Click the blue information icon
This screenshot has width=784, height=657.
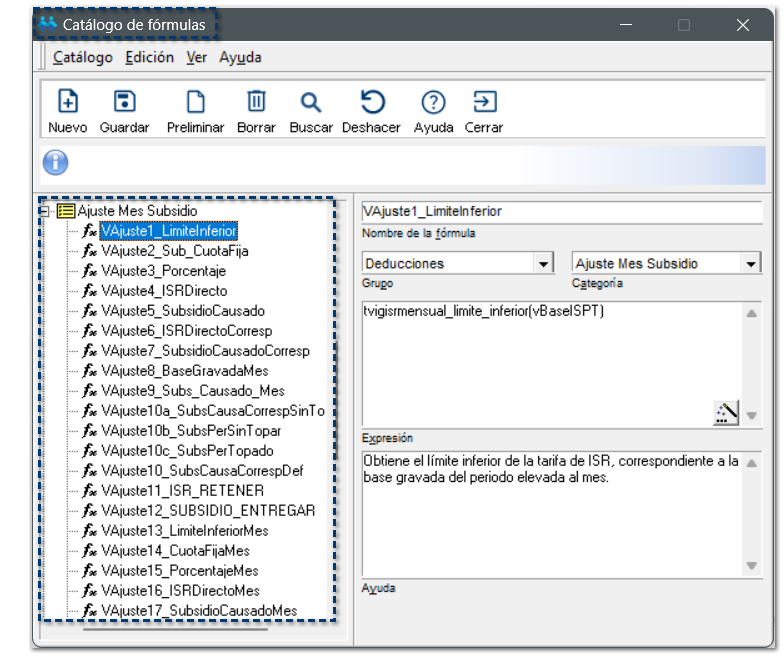[56, 162]
